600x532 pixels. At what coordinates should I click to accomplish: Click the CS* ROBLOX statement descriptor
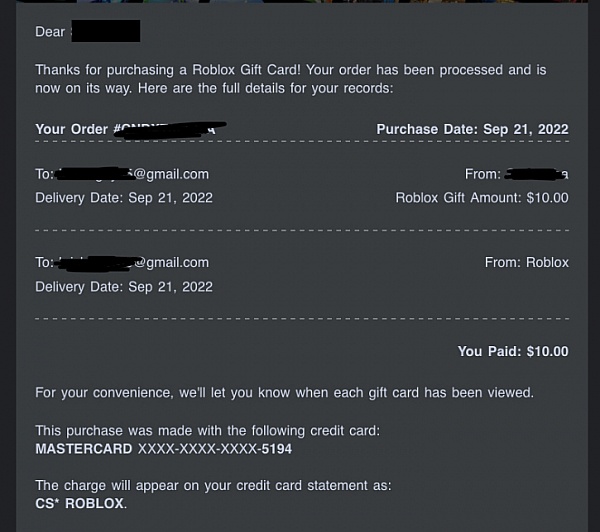click(x=81, y=504)
